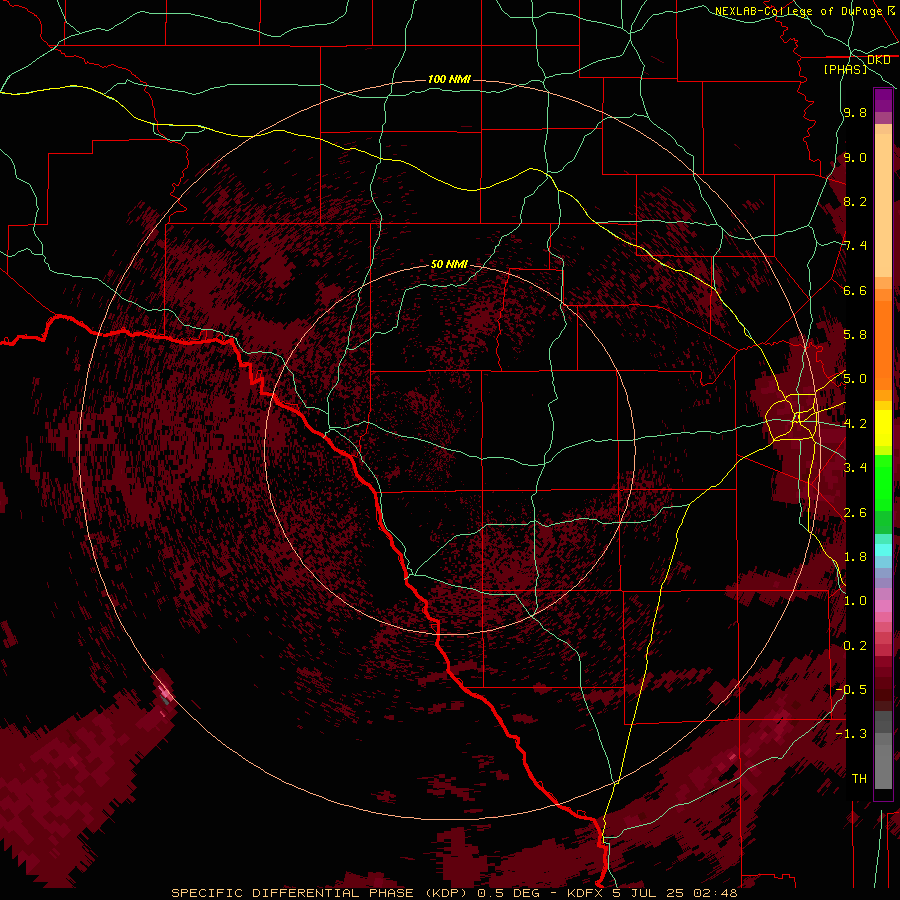The image size is (900, 900).
Task: Pick the bright green segment of color bar
Action: click(883, 482)
